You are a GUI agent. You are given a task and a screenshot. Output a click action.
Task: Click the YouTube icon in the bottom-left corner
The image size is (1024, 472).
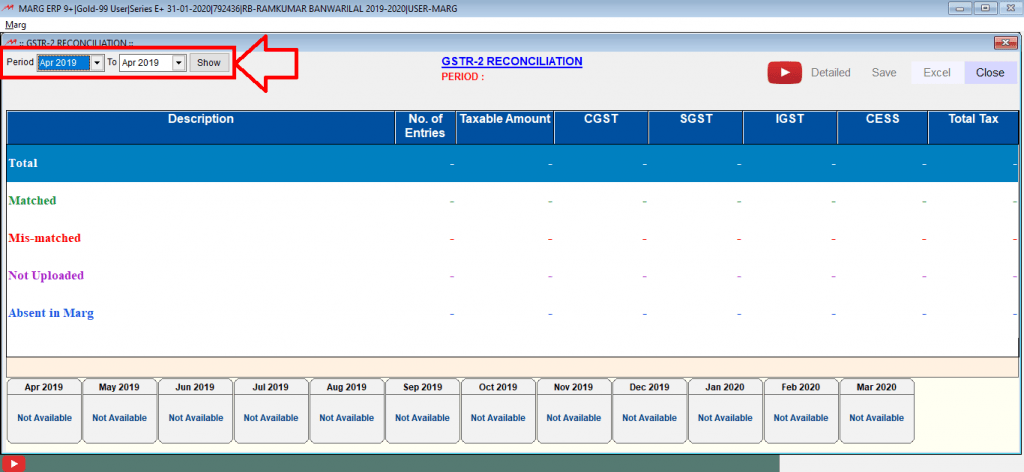[x=12, y=464]
